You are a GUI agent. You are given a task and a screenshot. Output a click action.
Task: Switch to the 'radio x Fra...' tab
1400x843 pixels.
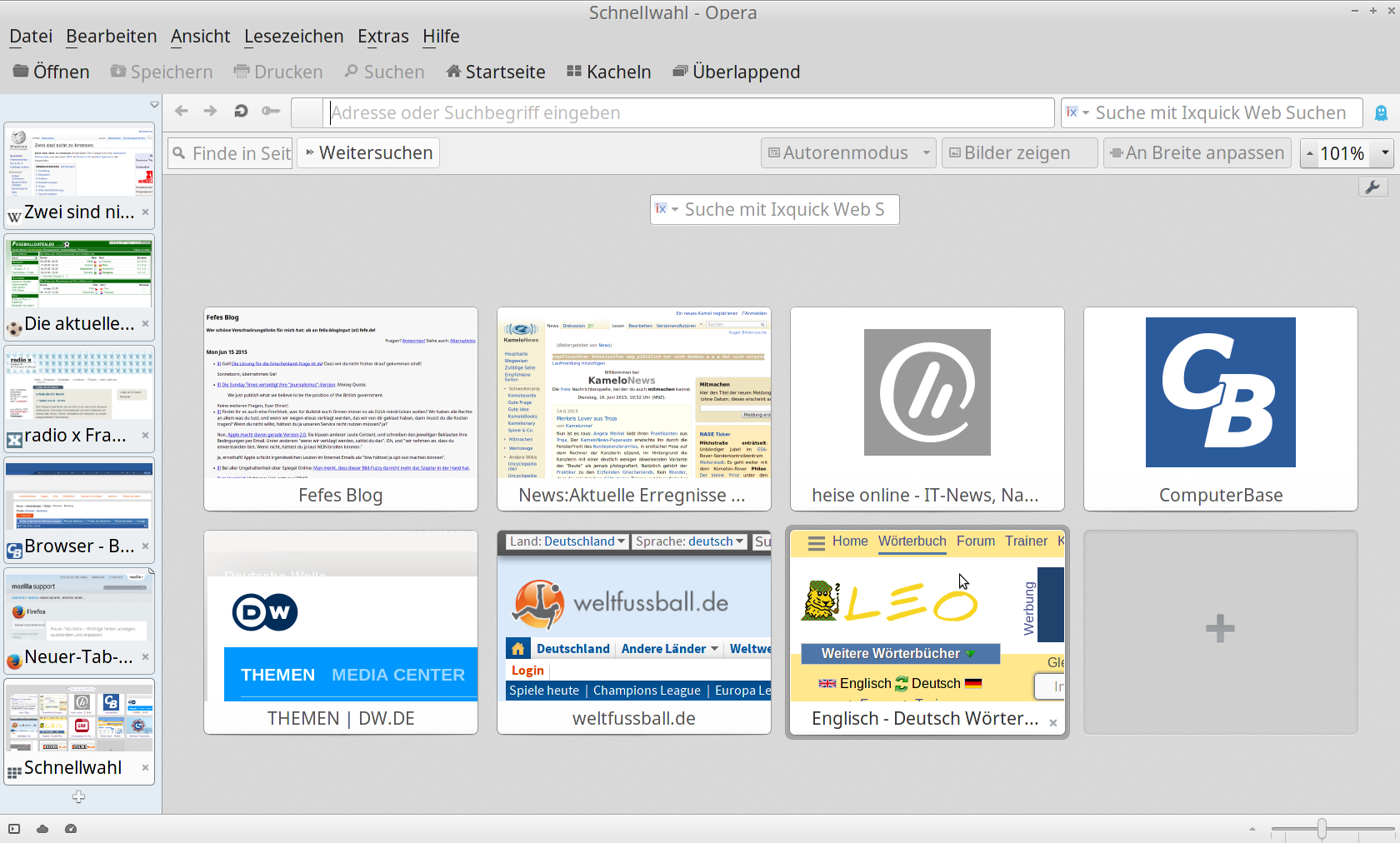pos(78,397)
